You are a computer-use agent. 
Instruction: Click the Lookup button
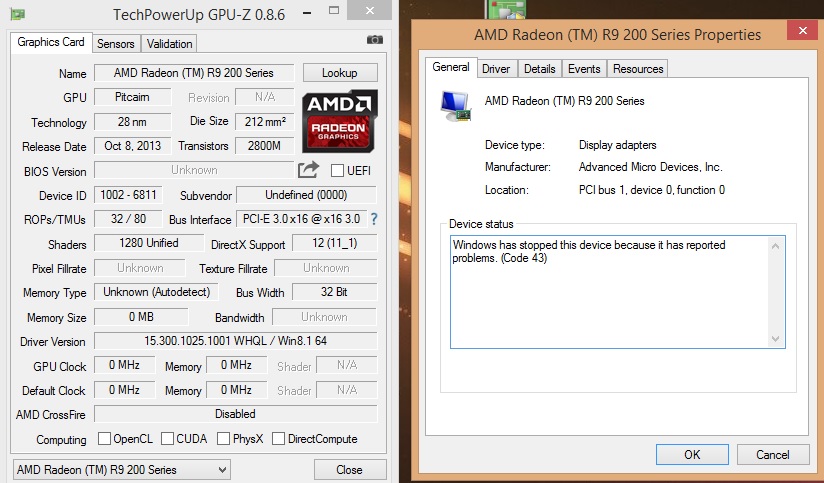pyautogui.click(x=340, y=73)
